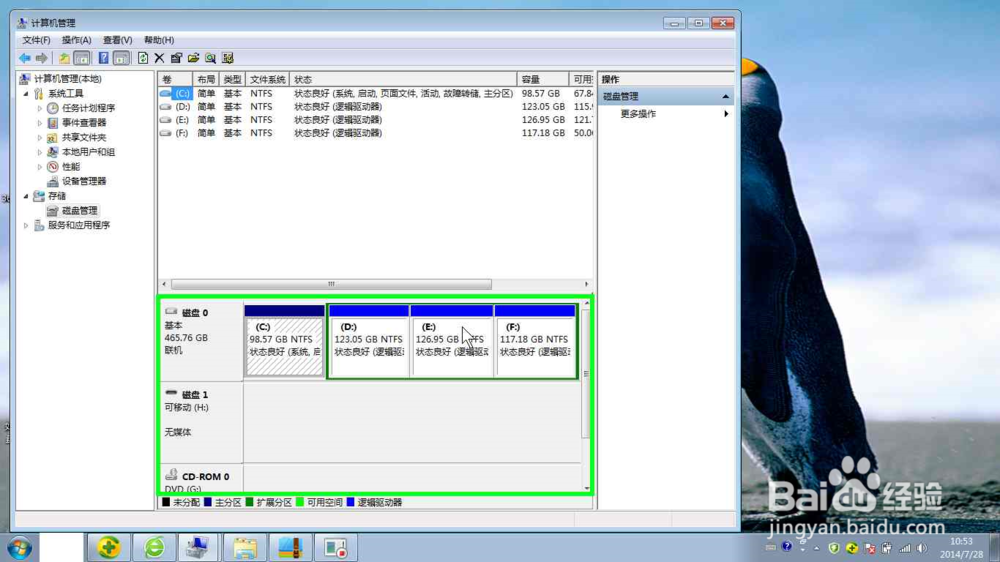Collapse the 磁盘管理 actions section

click(x=726, y=96)
